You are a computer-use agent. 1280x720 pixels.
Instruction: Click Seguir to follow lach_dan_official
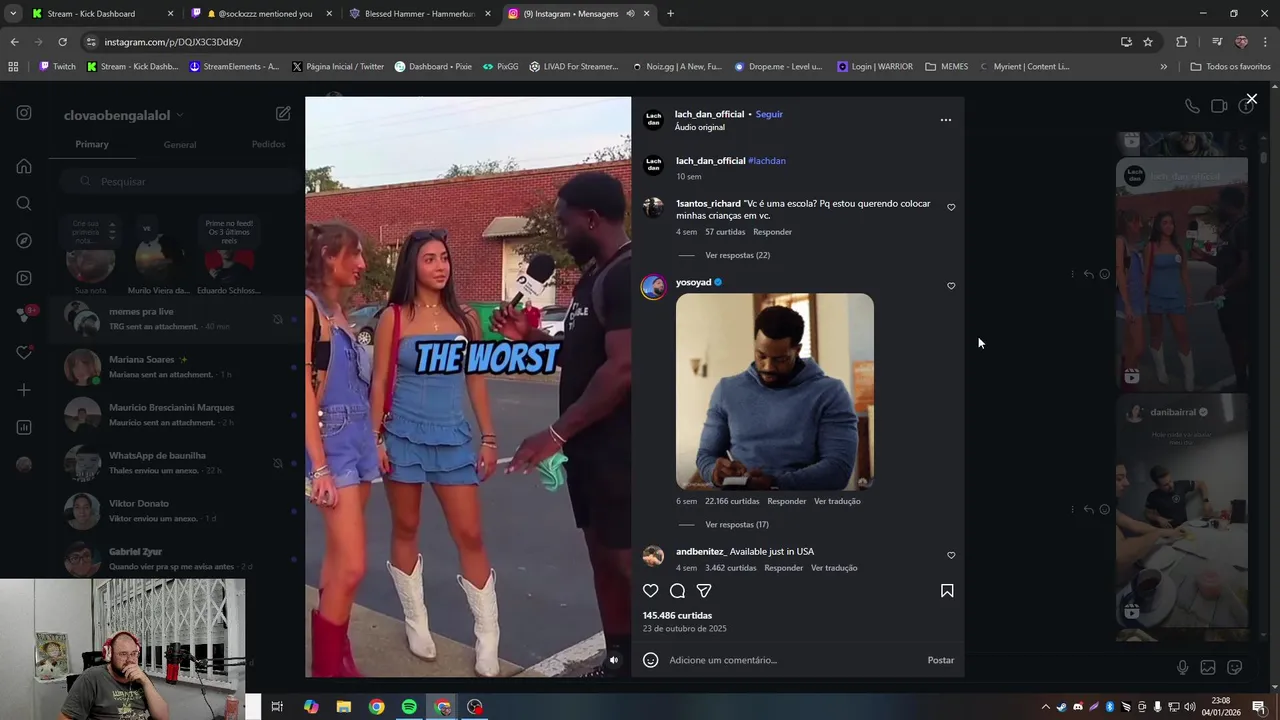coord(769,114)
